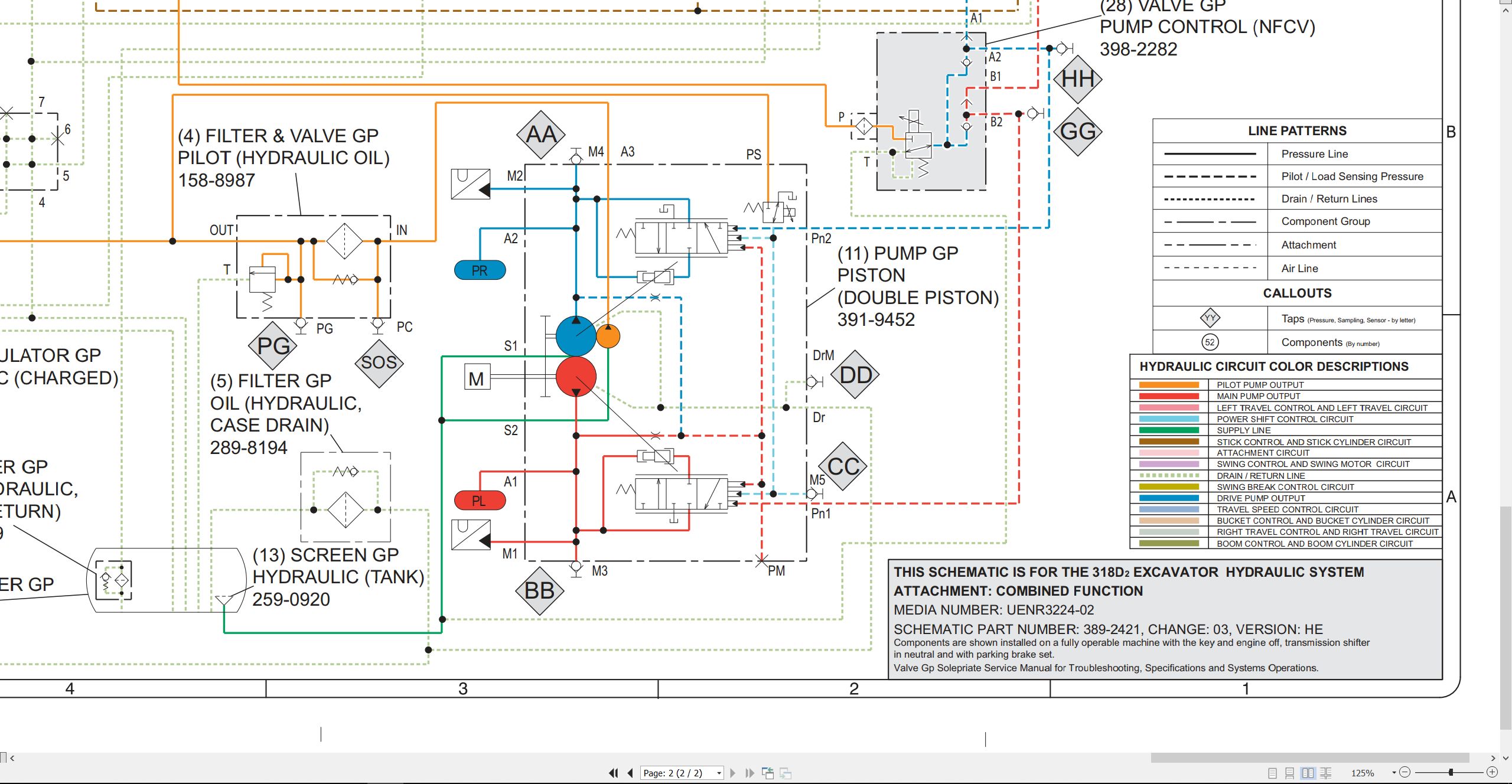Click the red PL pressure sensor symbol

pyautogui.click(x=480, y=501)
